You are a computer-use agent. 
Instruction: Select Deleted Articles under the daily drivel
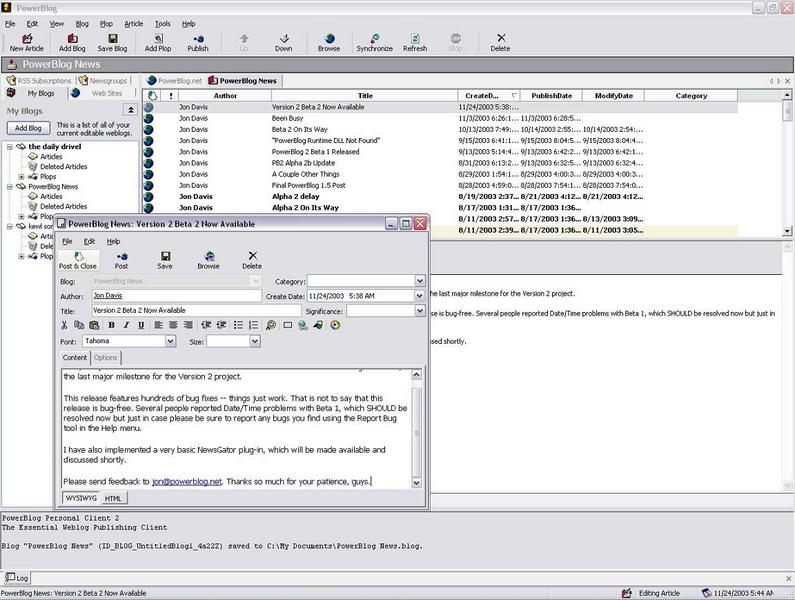pos(63,166)
